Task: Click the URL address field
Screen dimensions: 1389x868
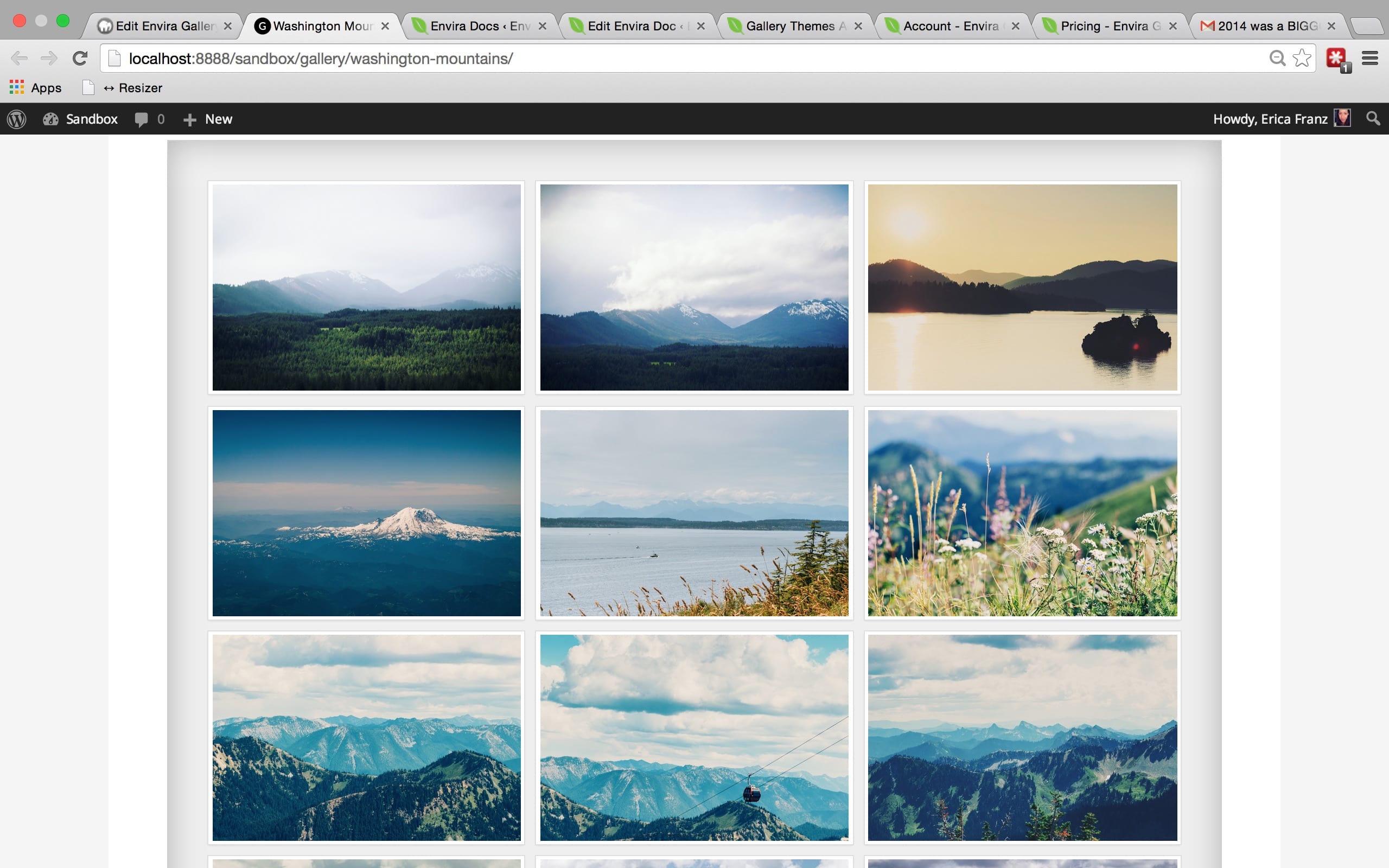Action: point(632,59)
